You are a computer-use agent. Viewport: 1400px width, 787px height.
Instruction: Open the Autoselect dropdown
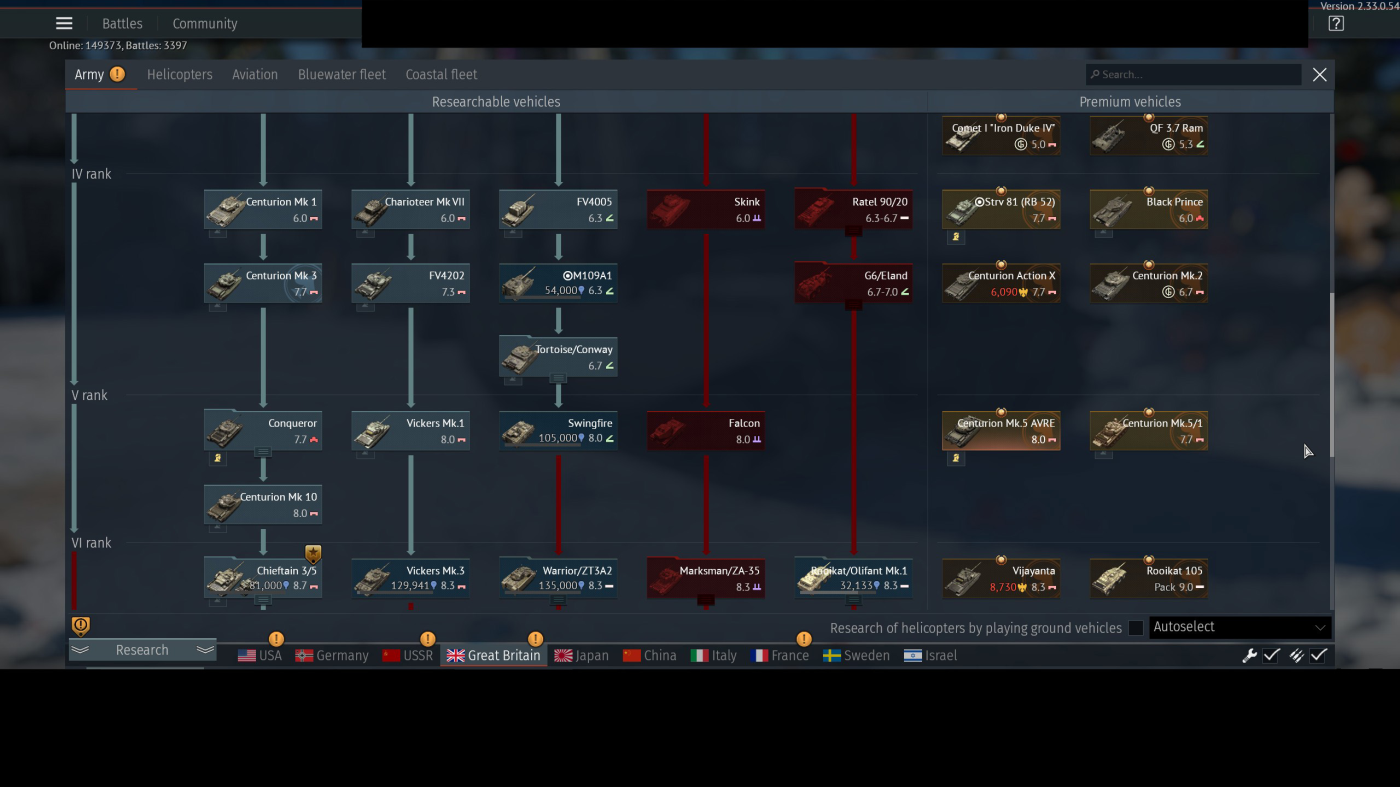point(1240,628)
